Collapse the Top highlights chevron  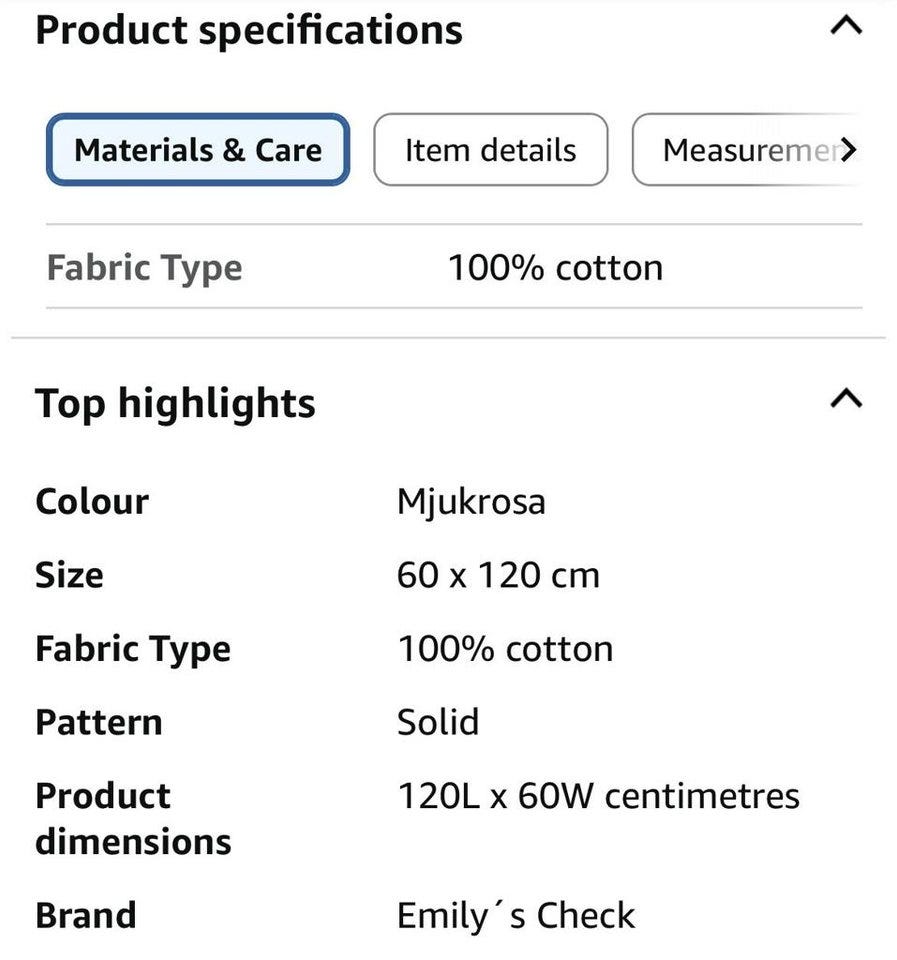(x=846, y=399)
